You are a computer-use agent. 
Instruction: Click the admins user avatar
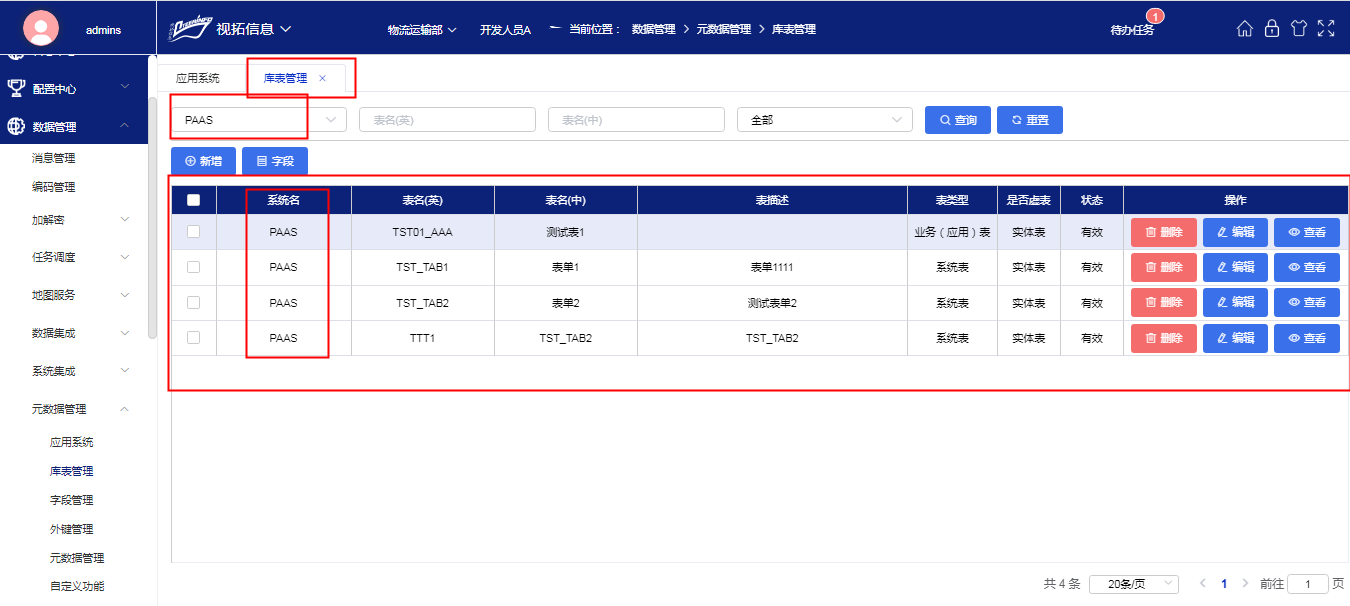point(41,29)
